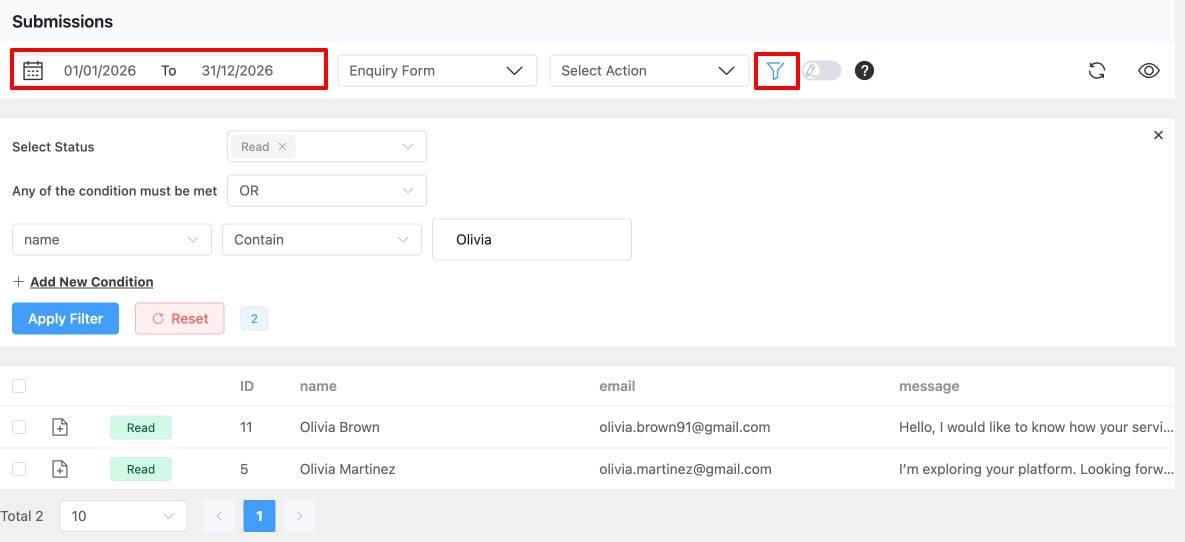Remove the Read status tag
Screen dimensions: 1185x542
282,147
